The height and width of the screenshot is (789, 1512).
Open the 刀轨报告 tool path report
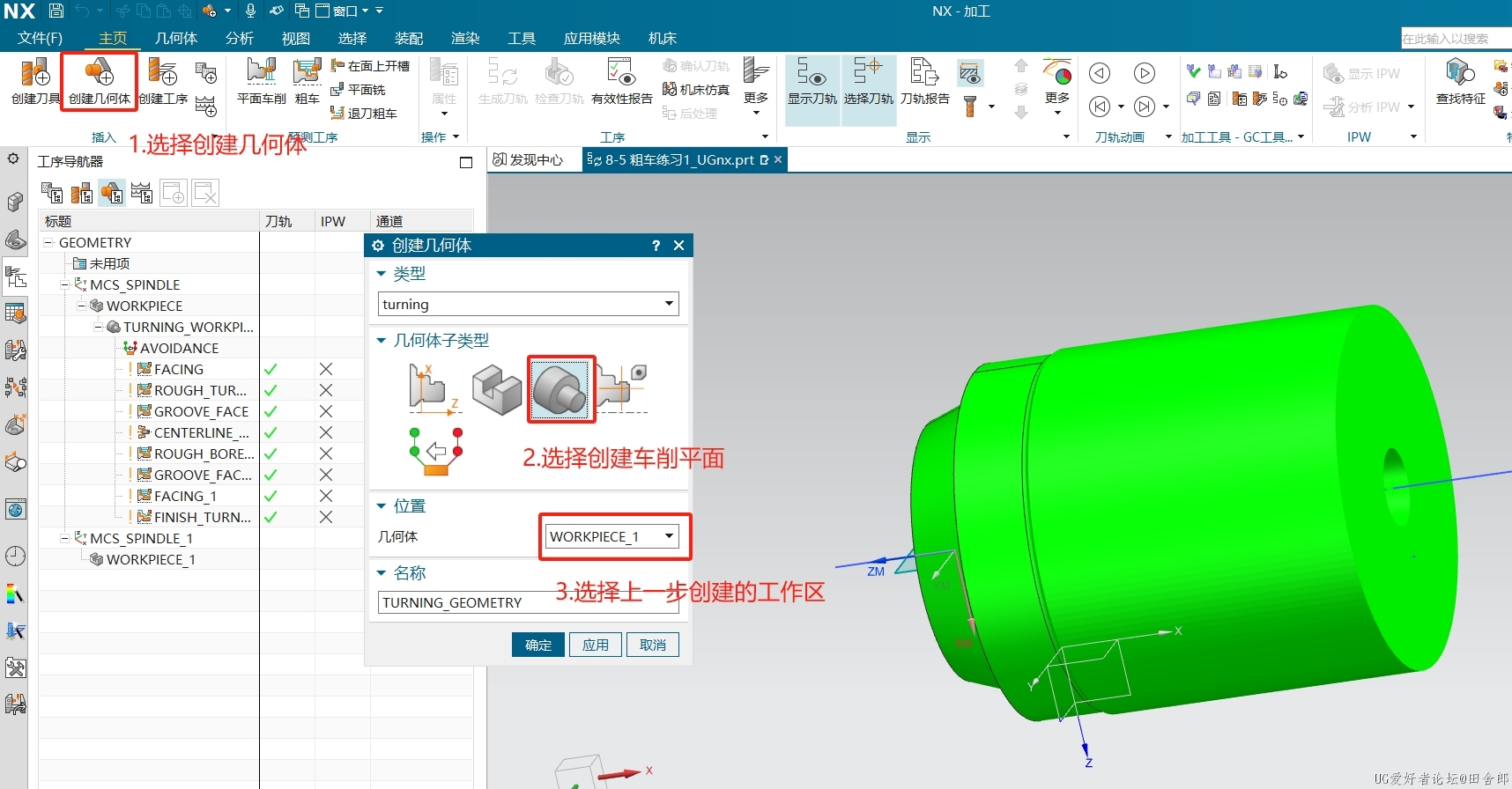tap(924, 81)
